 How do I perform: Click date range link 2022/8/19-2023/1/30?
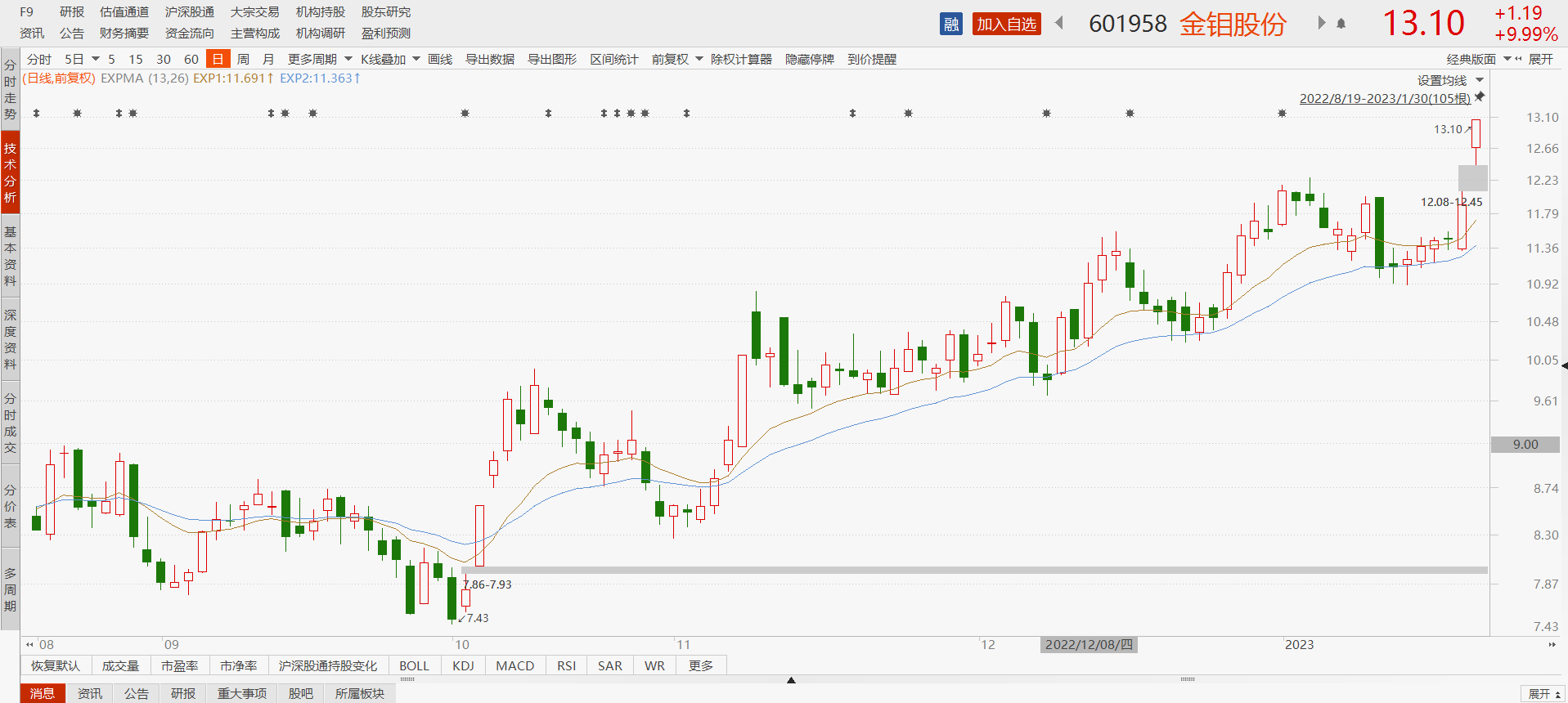(1385, 98)
